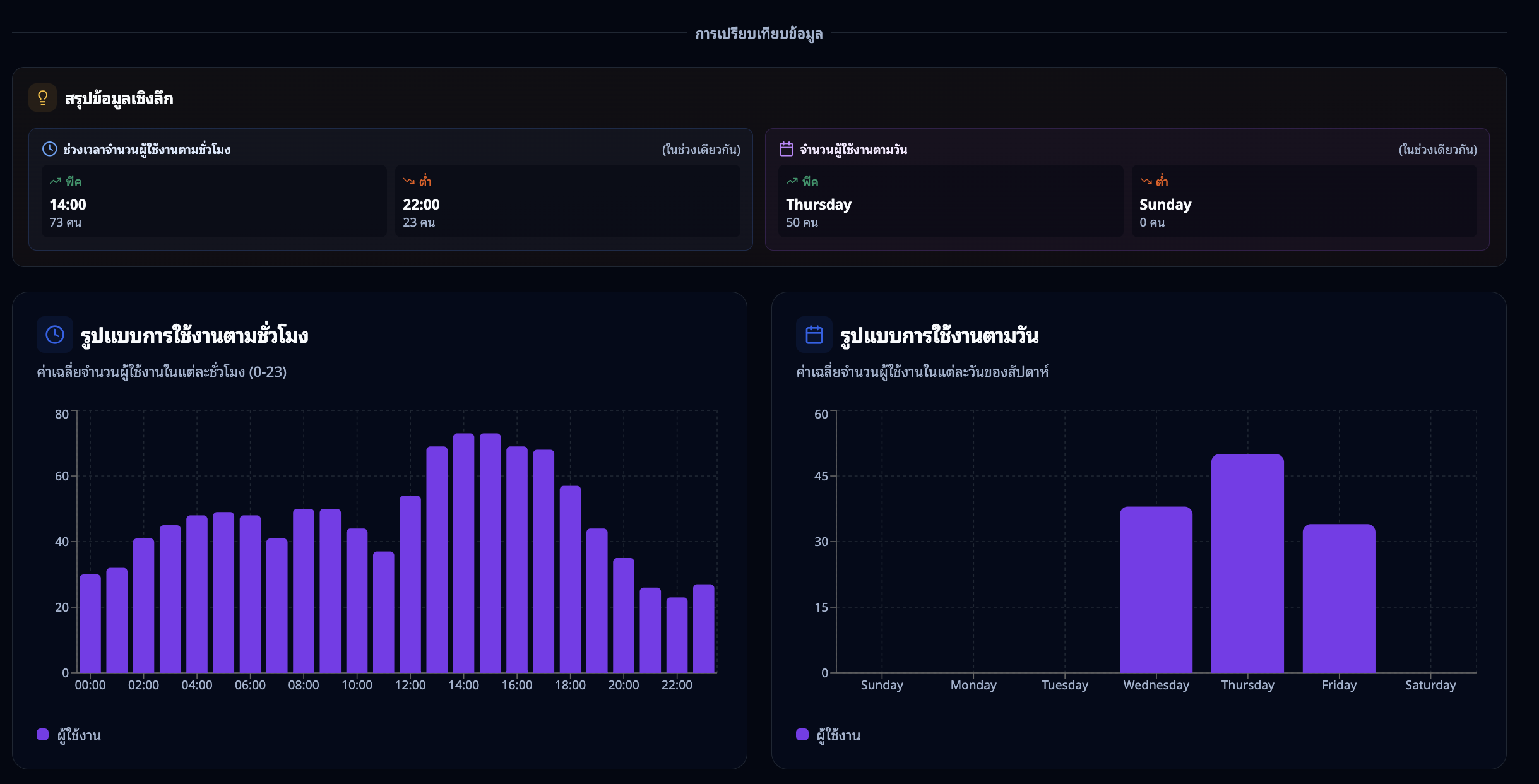Click the orange low trend icon above Sunday
The height and width of the screenshot is (784, 1539).
click(x=1146, y=181)
